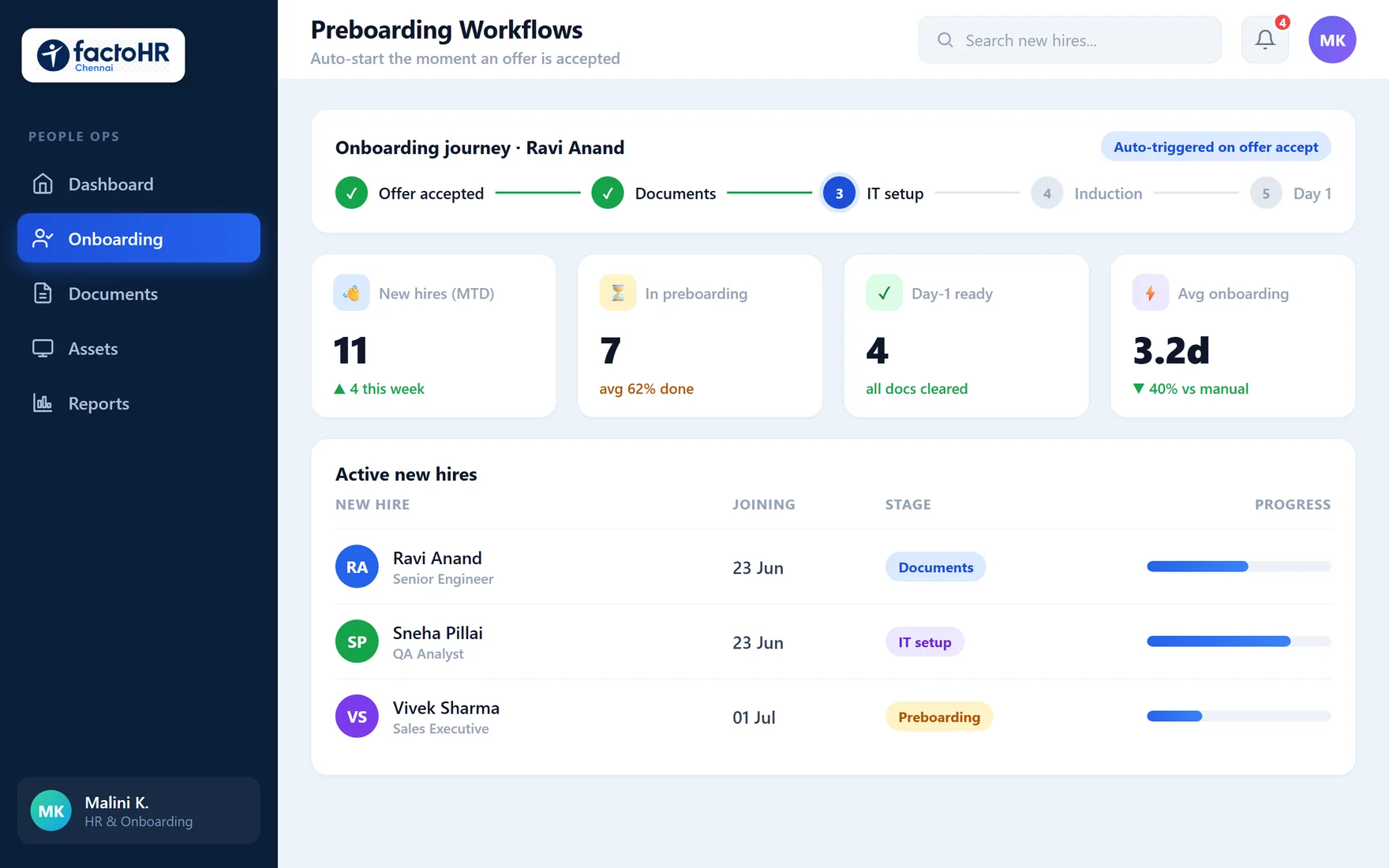Click the Onboarding person-check icon
This screenshot has width=1389, height=868.
pos(43,238)
